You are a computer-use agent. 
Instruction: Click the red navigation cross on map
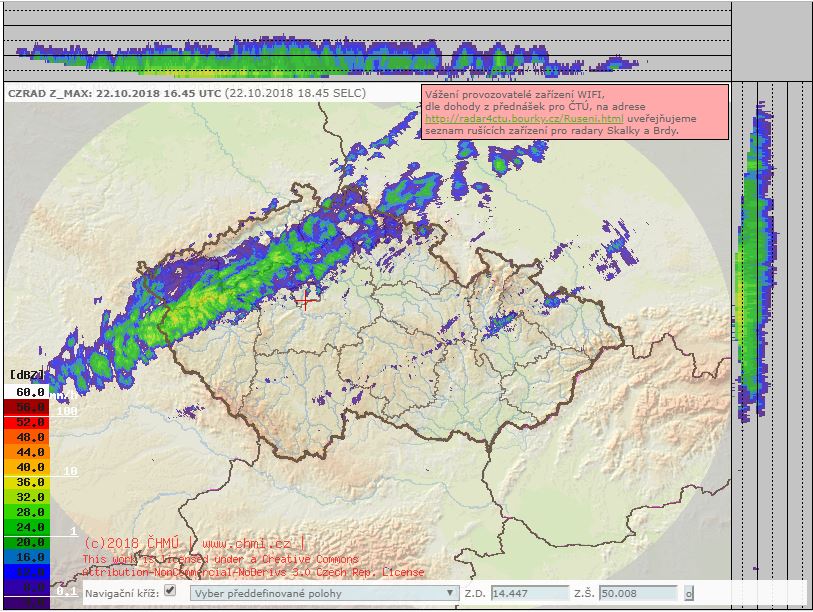pyautogui.click(x=305, y=301)
